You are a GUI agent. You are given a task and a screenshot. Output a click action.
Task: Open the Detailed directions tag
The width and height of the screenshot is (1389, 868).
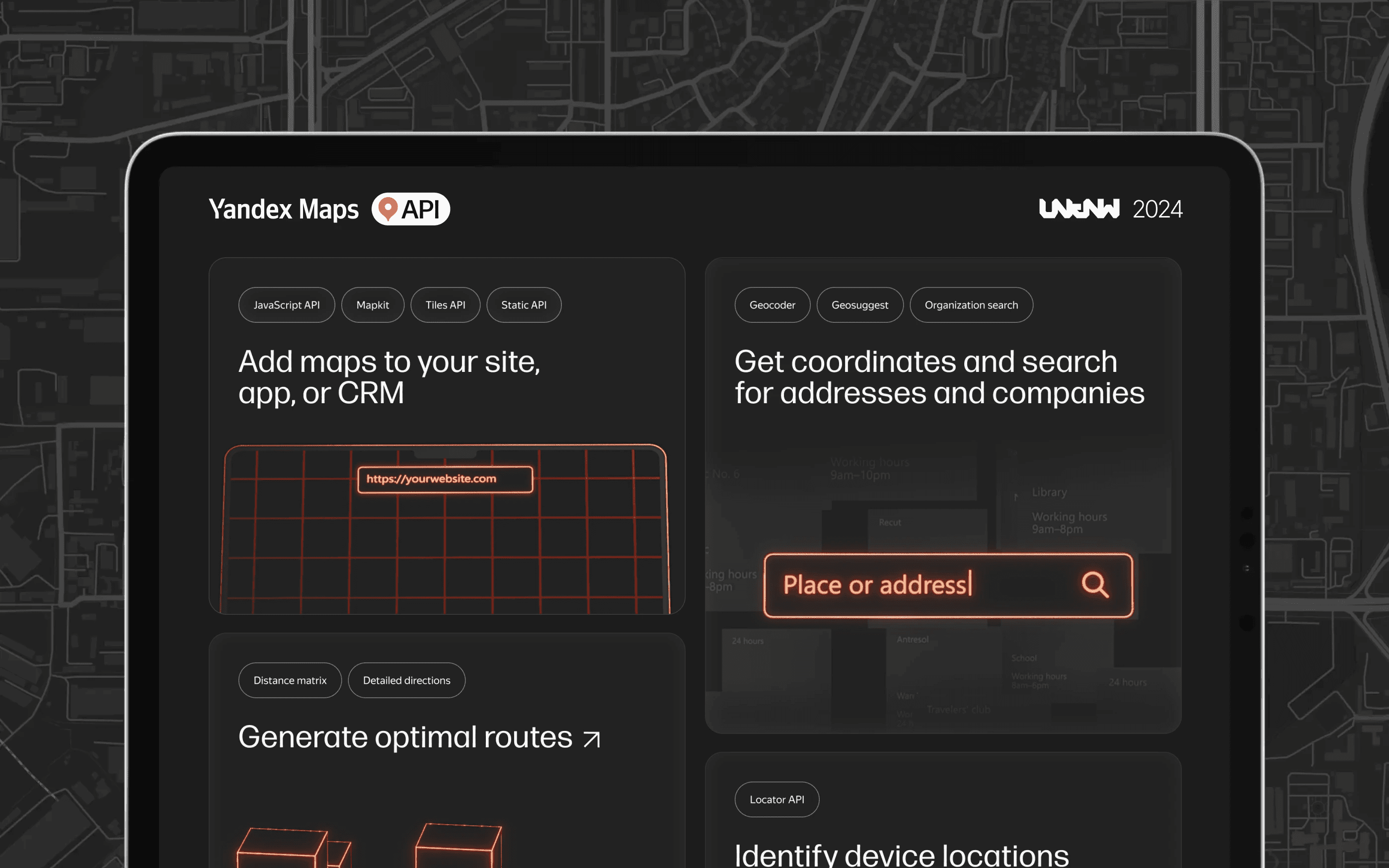click(406, 680)
